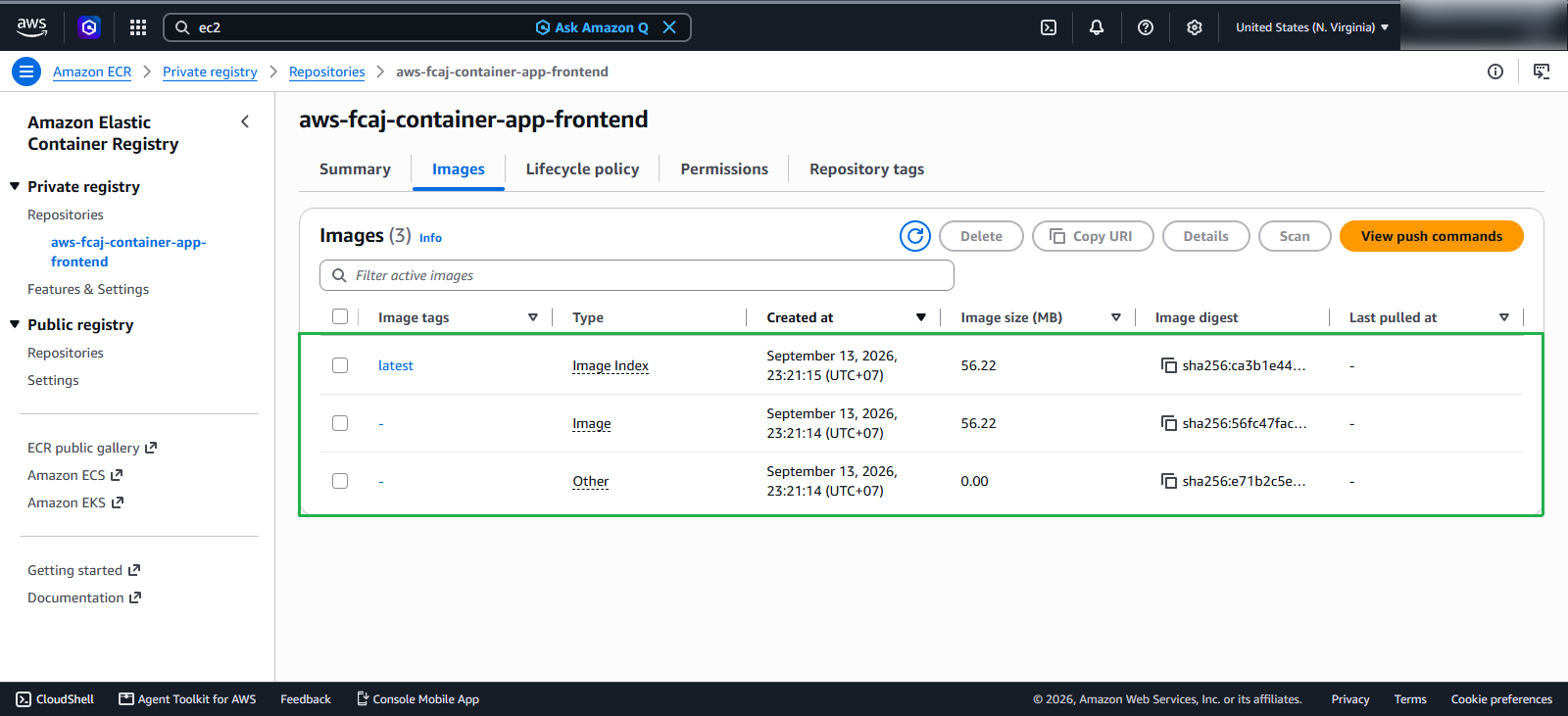Copy the sha256:ca3b1e44 image digest
Viewport: 1568px width, 716px height.
(x=1169, y=365)
